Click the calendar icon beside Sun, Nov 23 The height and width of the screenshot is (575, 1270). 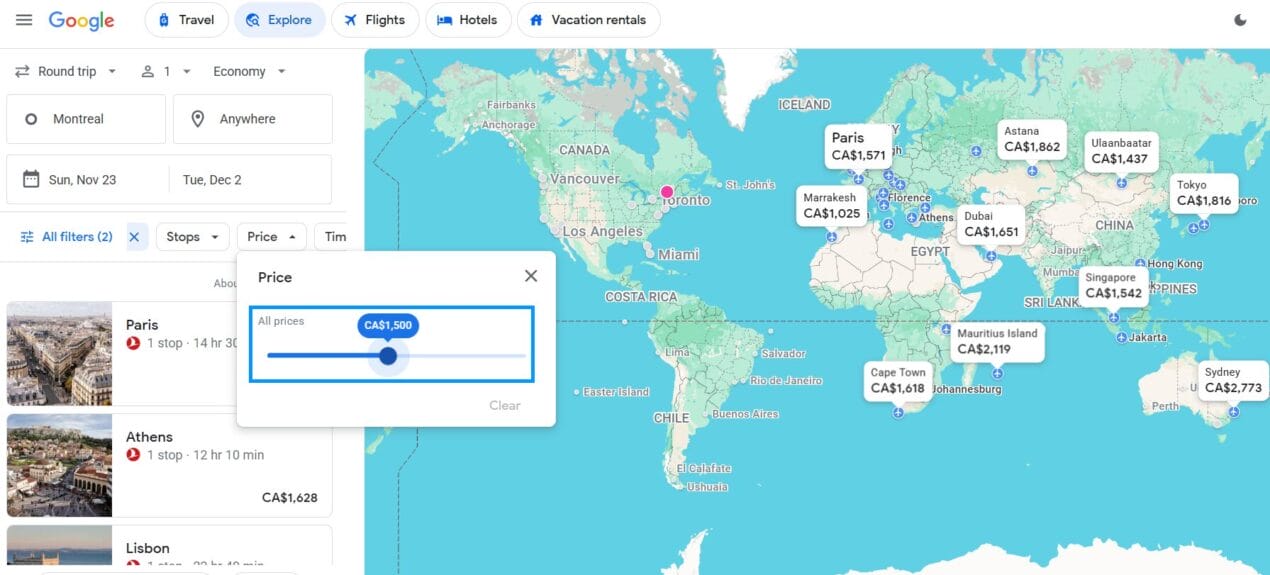tap(31, 180)
